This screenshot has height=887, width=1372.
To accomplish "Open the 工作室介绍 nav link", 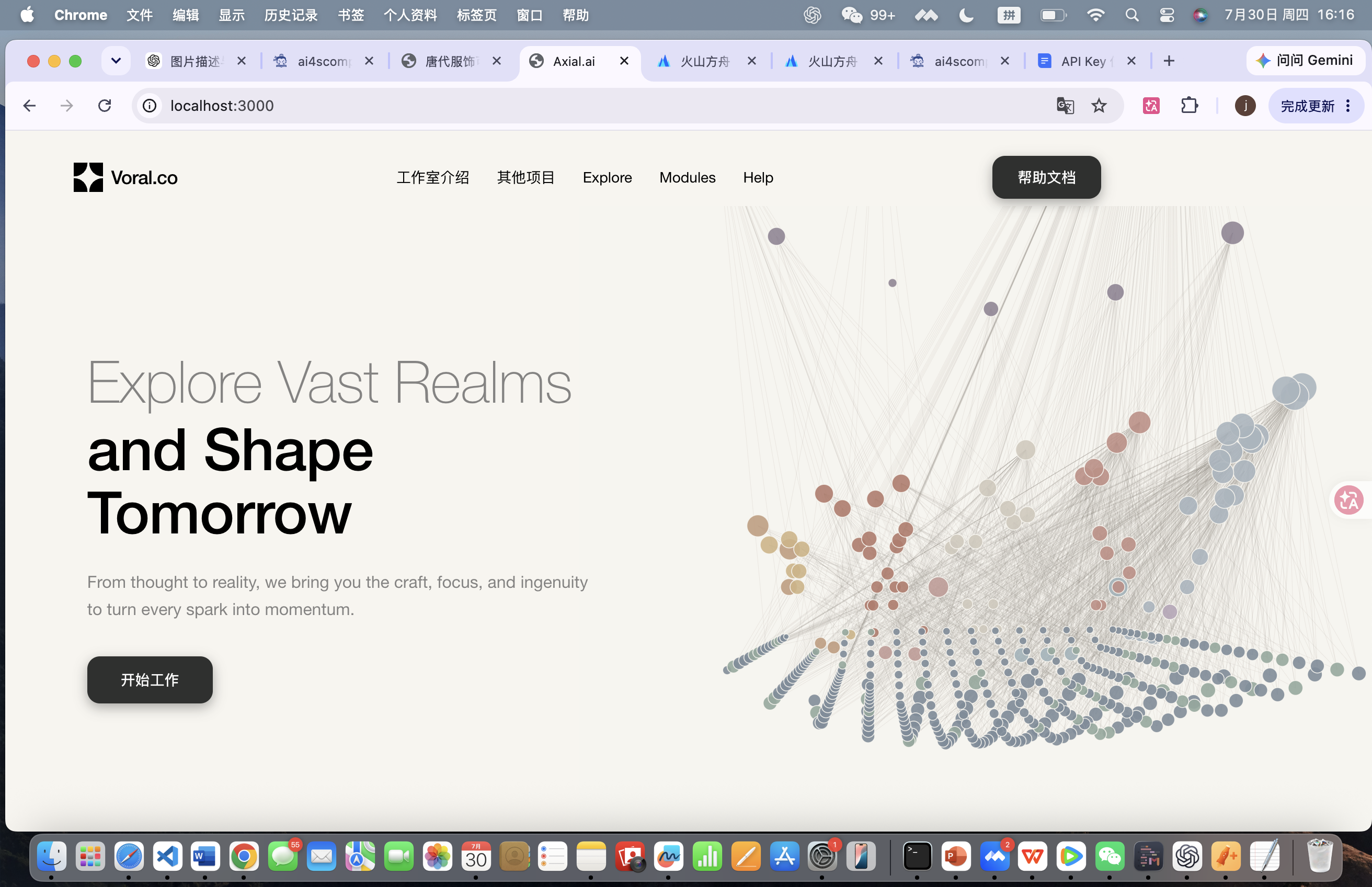I will click(x=432, y=177).
